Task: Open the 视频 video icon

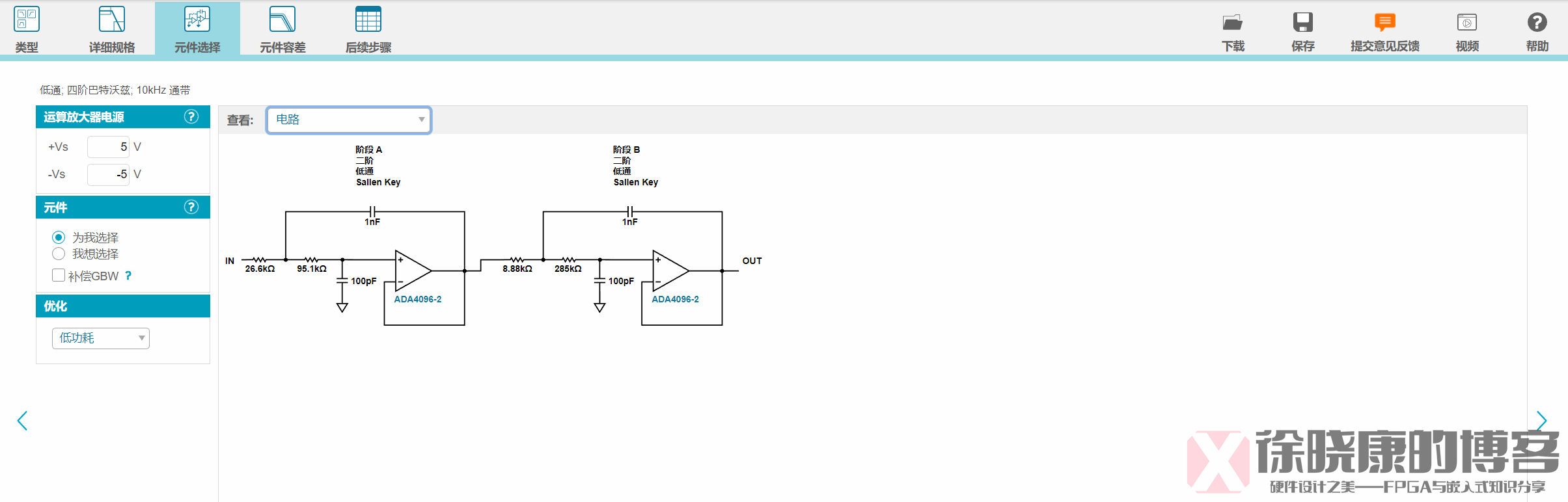Action: [x=1467, y=22]
